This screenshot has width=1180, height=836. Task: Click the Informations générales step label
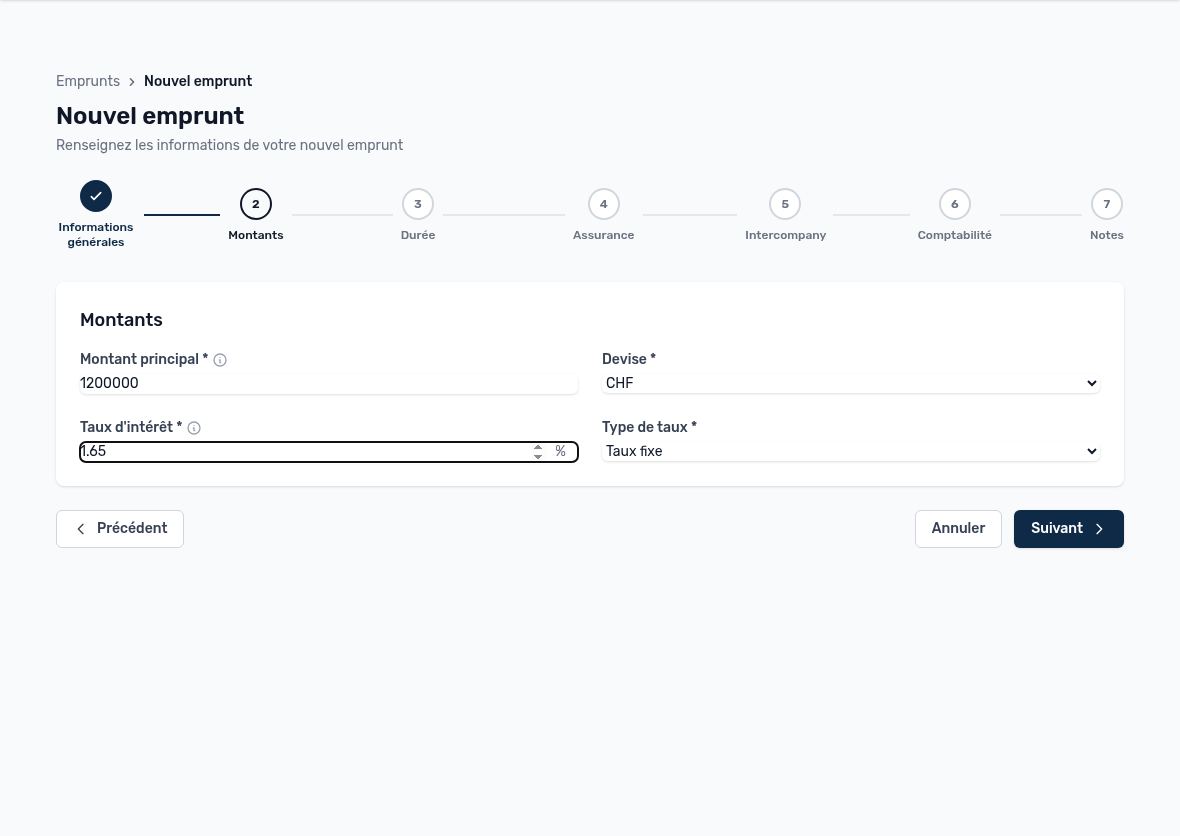[96, 235]
